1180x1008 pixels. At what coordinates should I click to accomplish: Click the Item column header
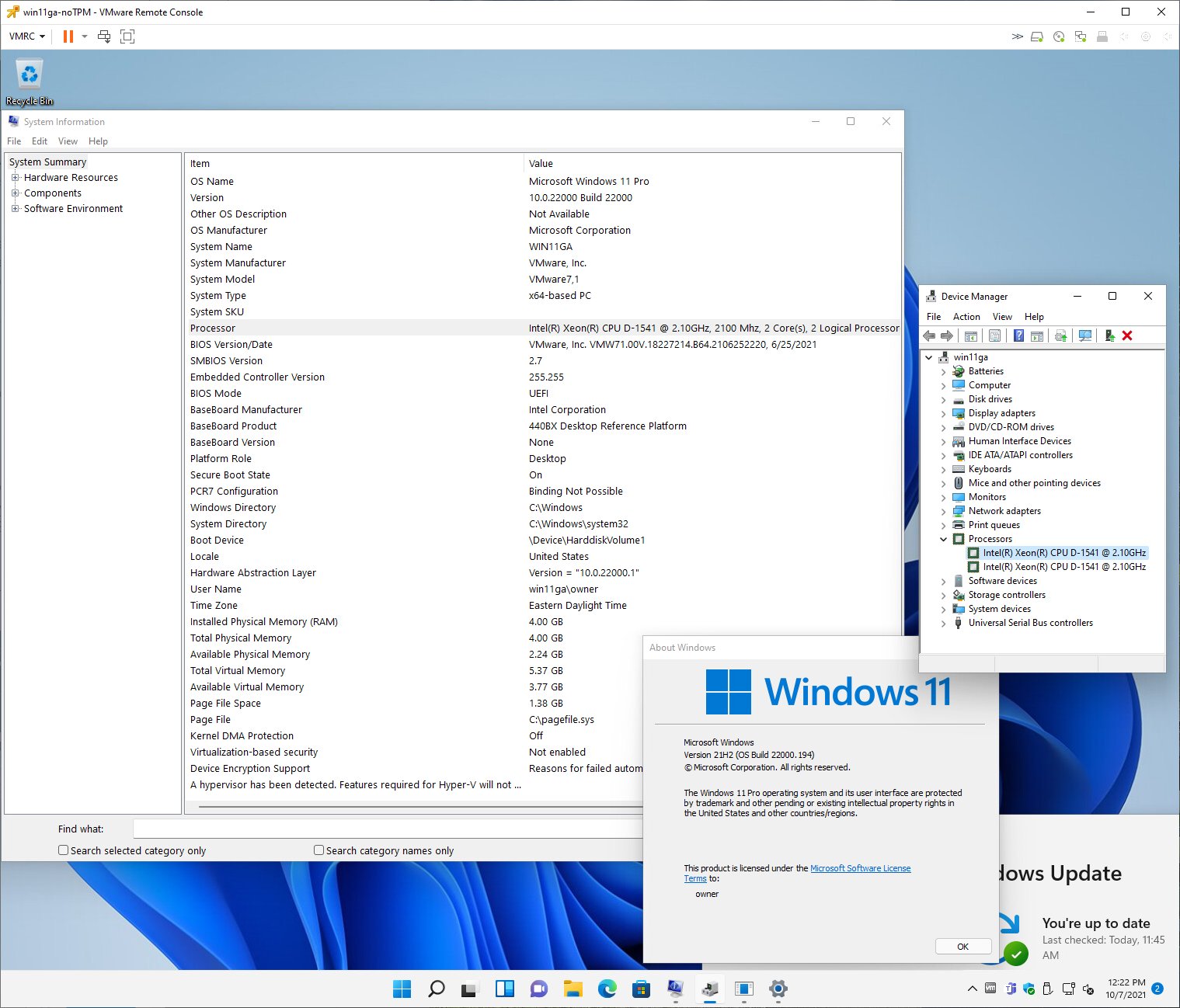(x=355, y=163)
